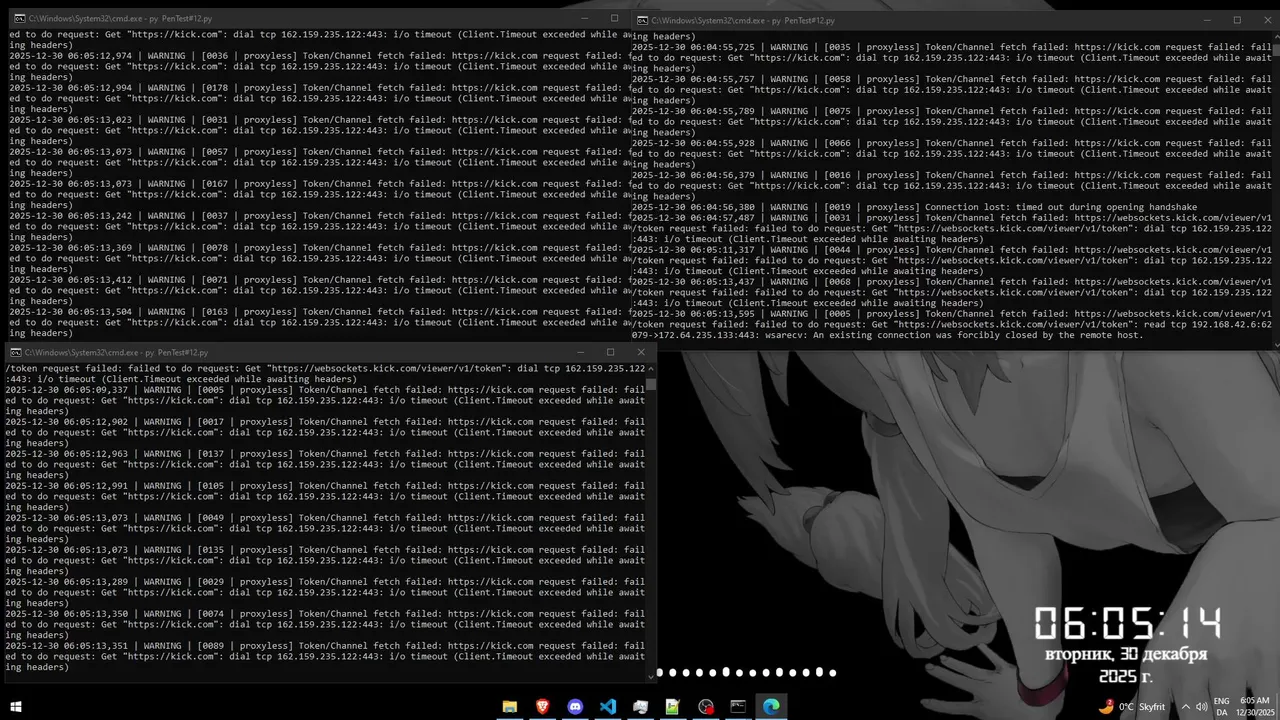Image resolution: width=1280 pixels, height=720 pixels.
Task: Click the desktop clock widget showing 06:05:14
Action: (1127, 623)
